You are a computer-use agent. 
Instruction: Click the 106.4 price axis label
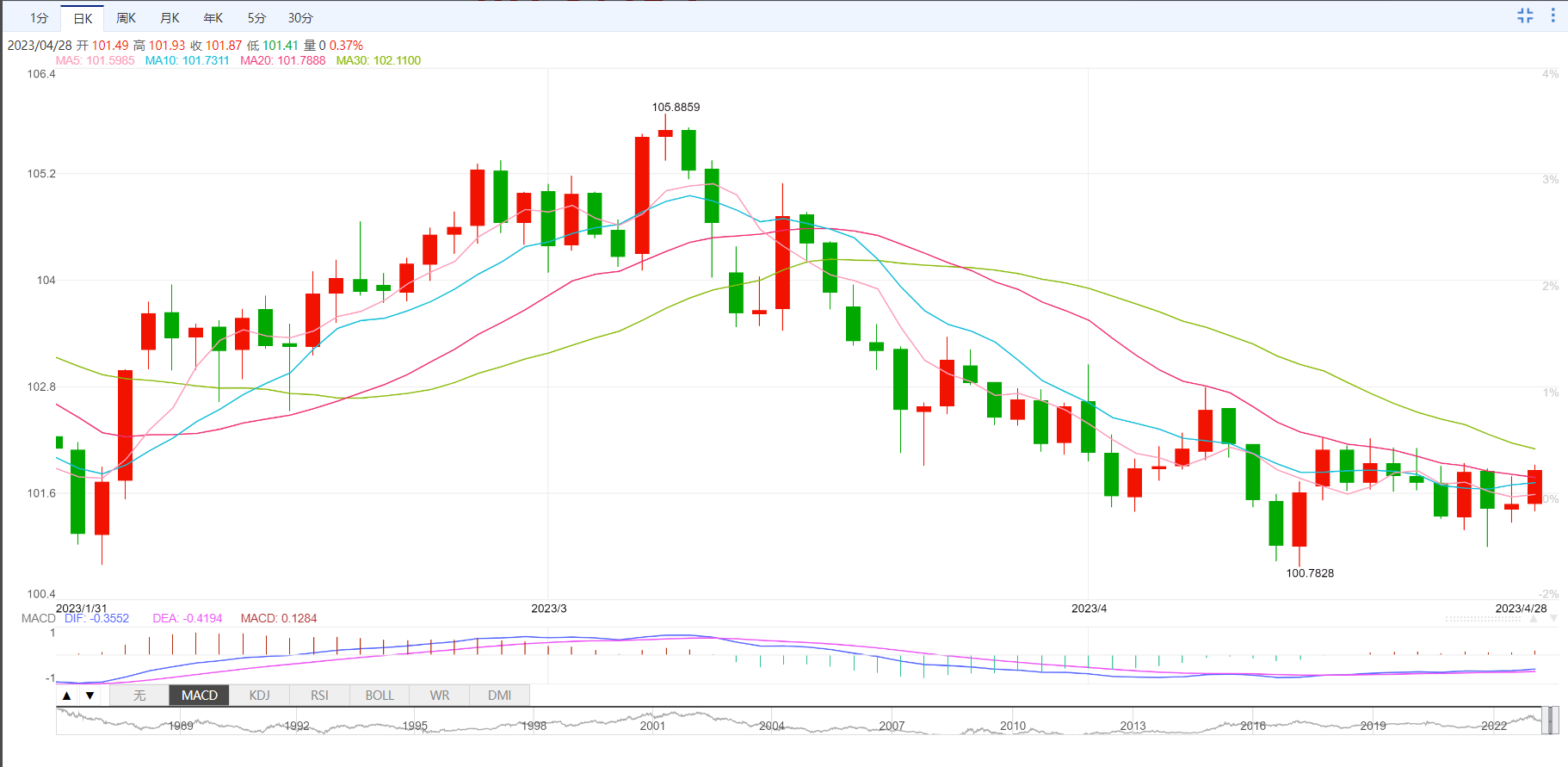[41, 74]
